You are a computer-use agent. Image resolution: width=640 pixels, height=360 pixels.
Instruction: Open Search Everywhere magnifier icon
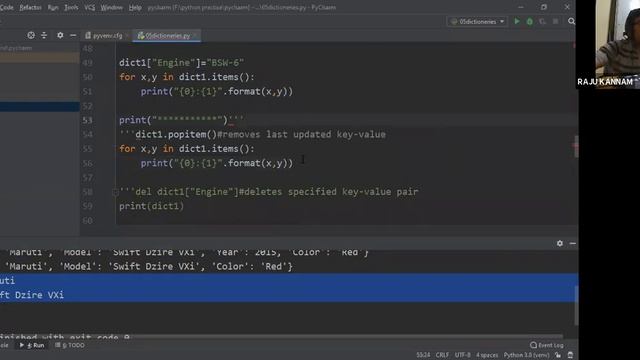(x=571, y=21)
